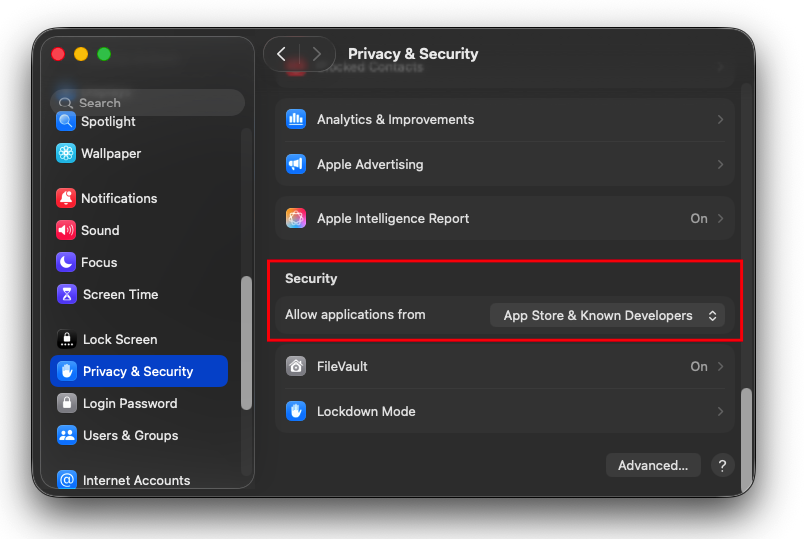Click the Lock Screen icon
The height and width of the screenshot is (539, 804).
point(67,339)
